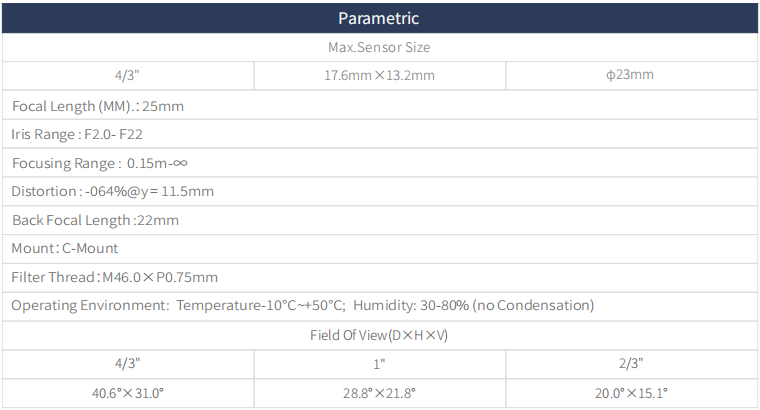Click the Parametric table header
The image size is (760, 410).
(379, 18)
